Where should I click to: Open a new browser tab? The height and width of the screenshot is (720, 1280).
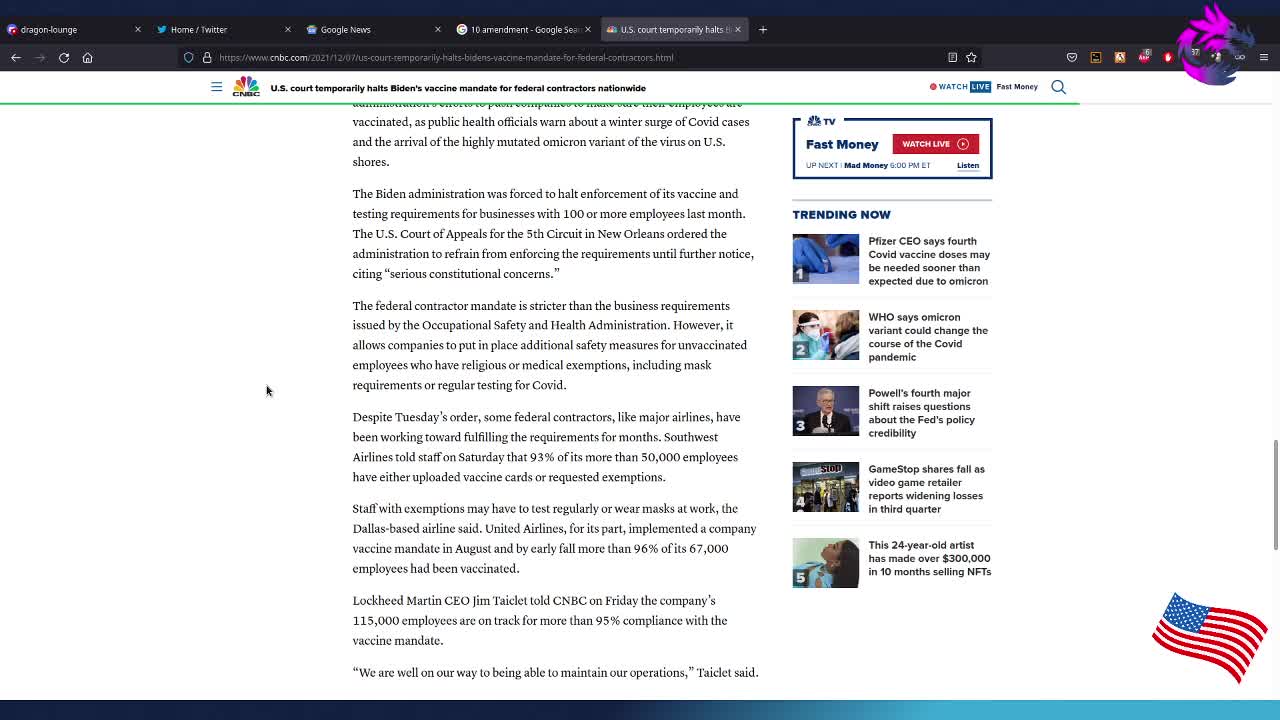click(762, 29)
